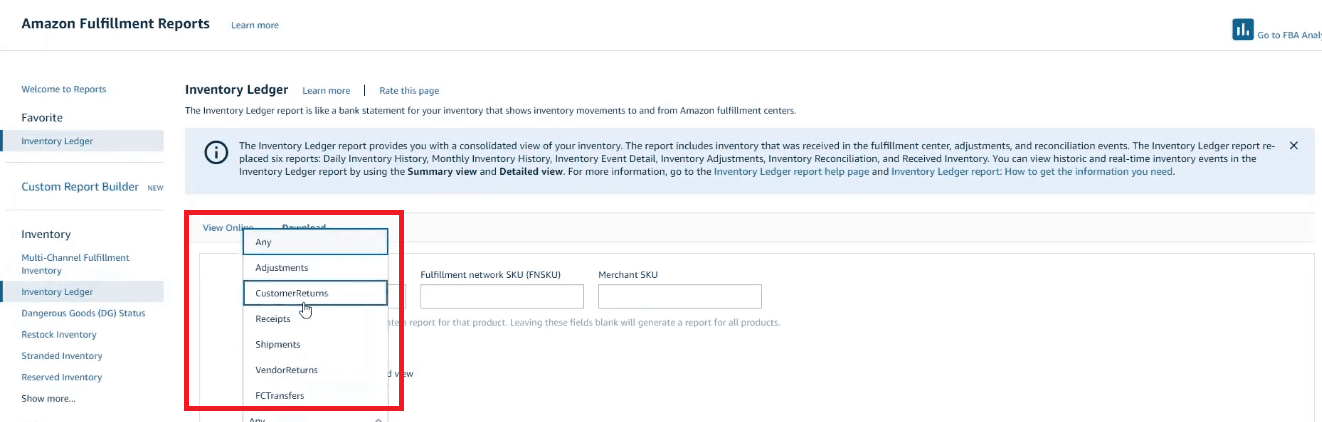Open the Reserved Inventory report
1322x422 pixels.
(62, 377)
